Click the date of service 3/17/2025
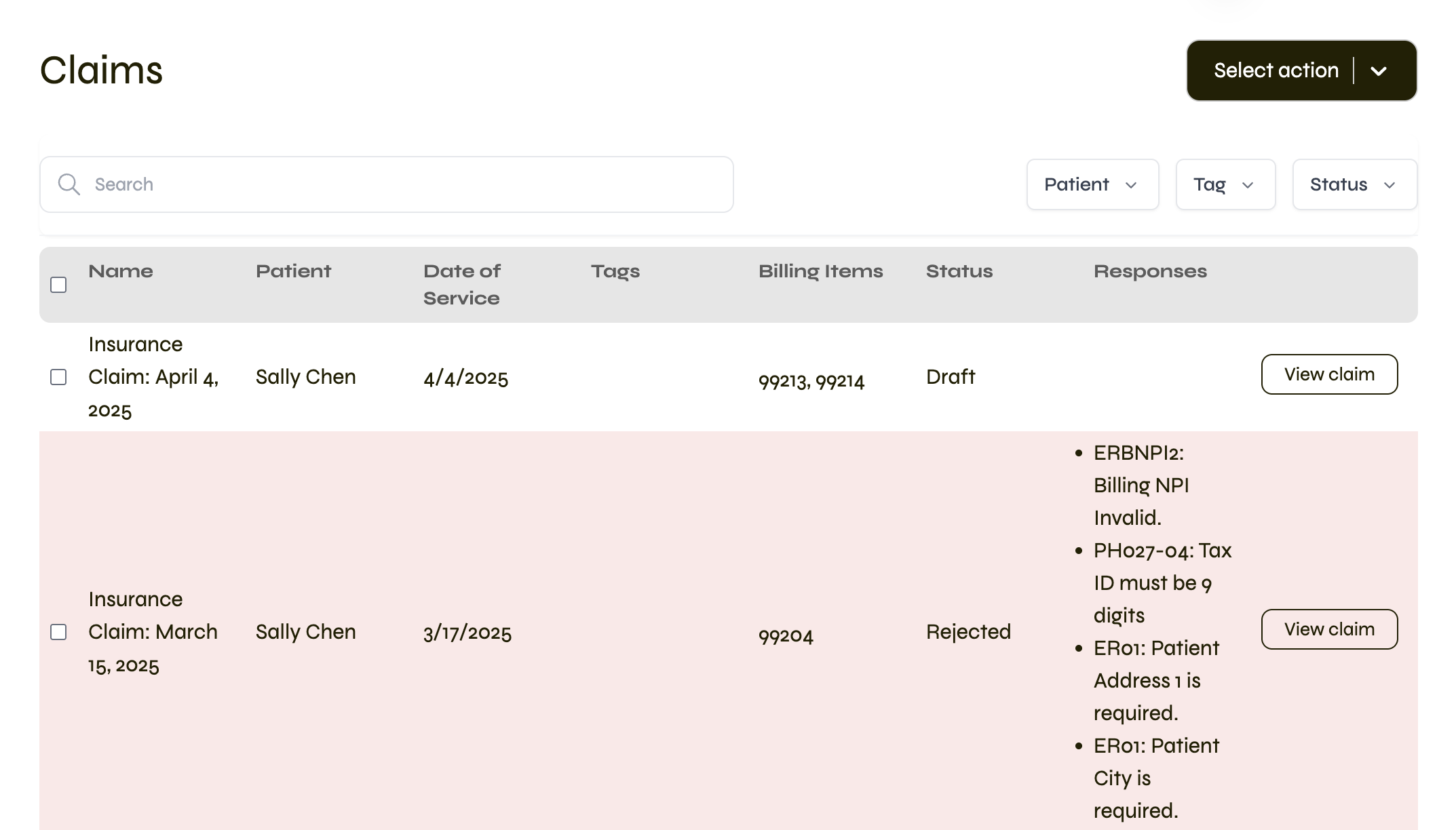This screenshot has height=830, width=1456. pyautogui.click(x=467, y=633)
